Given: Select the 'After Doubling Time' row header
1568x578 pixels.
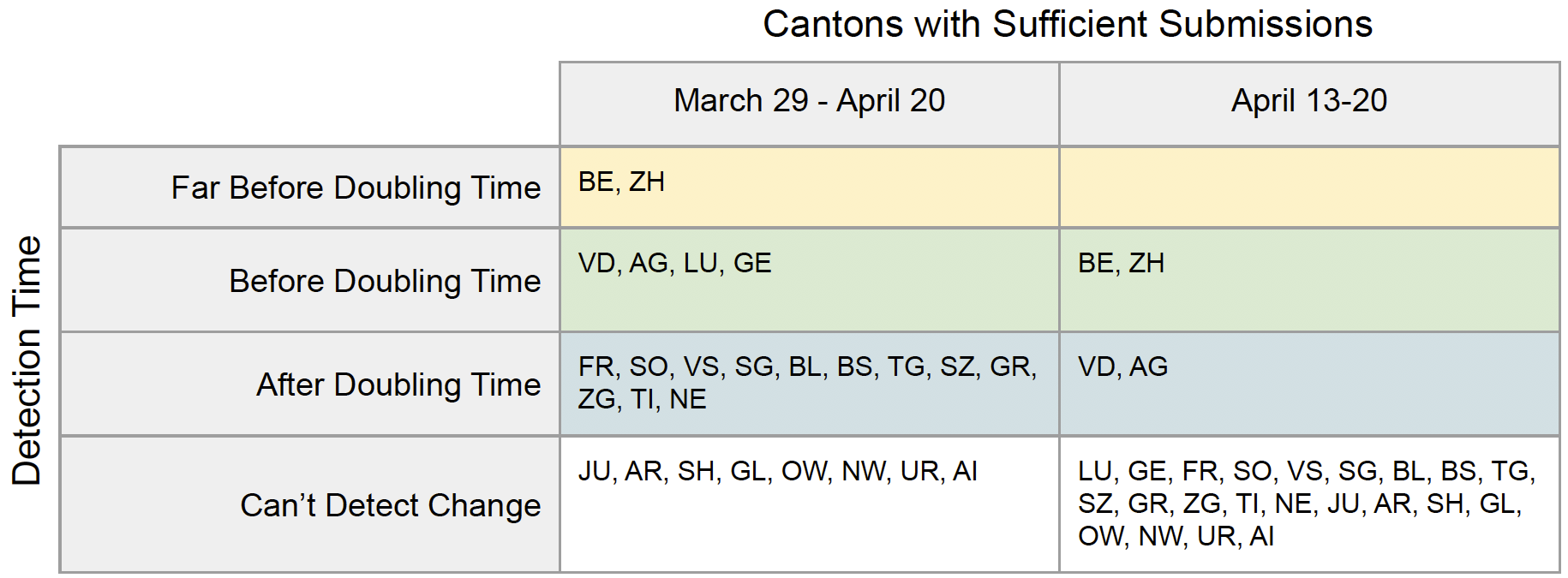Looking at the screenshot, I should (398, 384).
